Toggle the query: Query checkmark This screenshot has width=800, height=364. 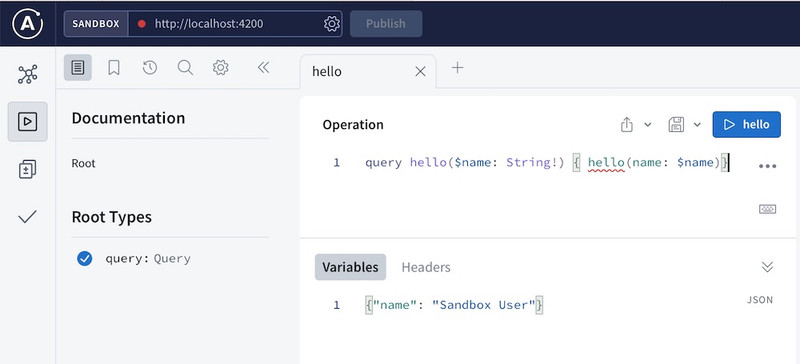pos(84,259)
